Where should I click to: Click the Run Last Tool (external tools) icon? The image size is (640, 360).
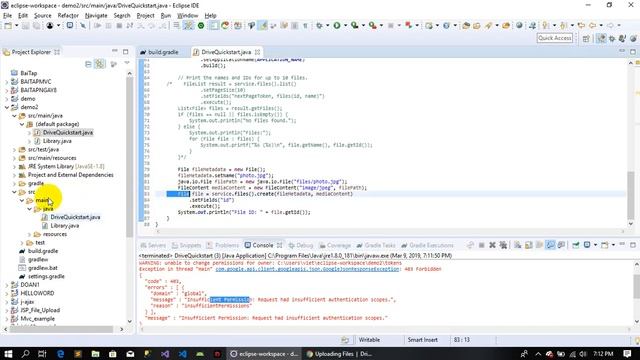coord(372,26)
